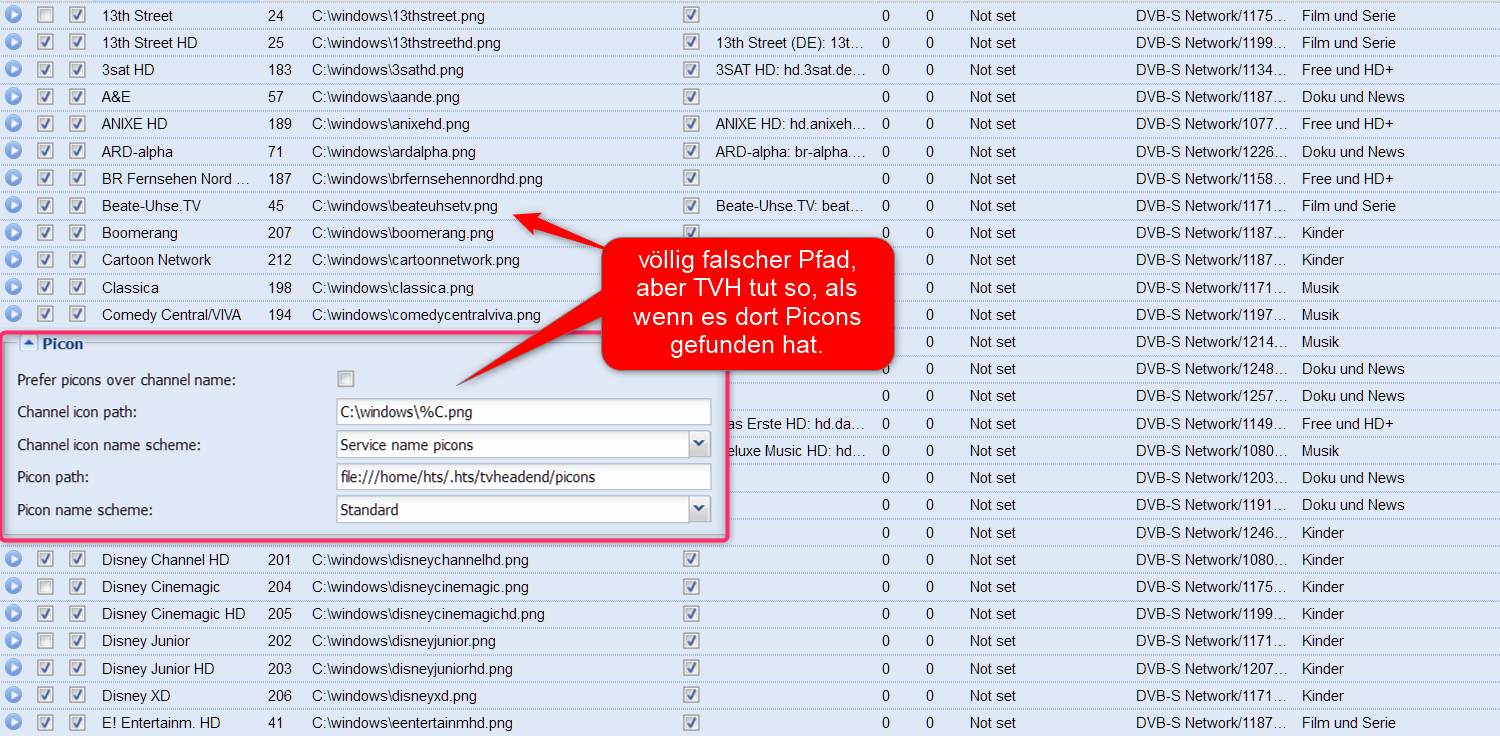Click 'Kinder' tag for Boomerang

pos(1323,233)
